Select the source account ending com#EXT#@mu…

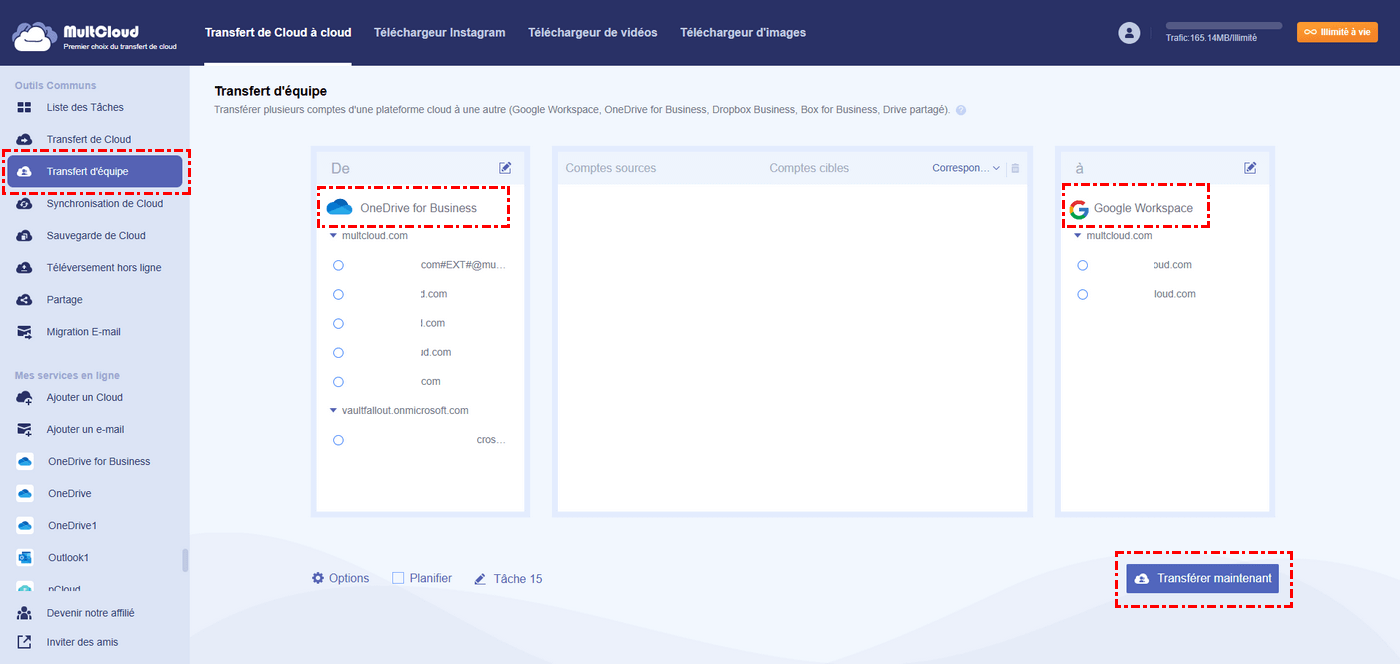pos(338,265)
